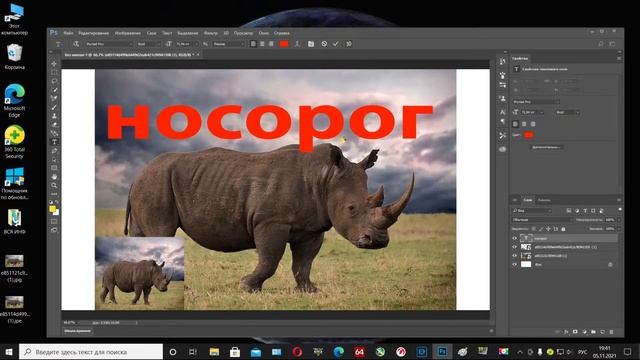
Task: Open the Справка menu
Action: [x=282, y=33]
